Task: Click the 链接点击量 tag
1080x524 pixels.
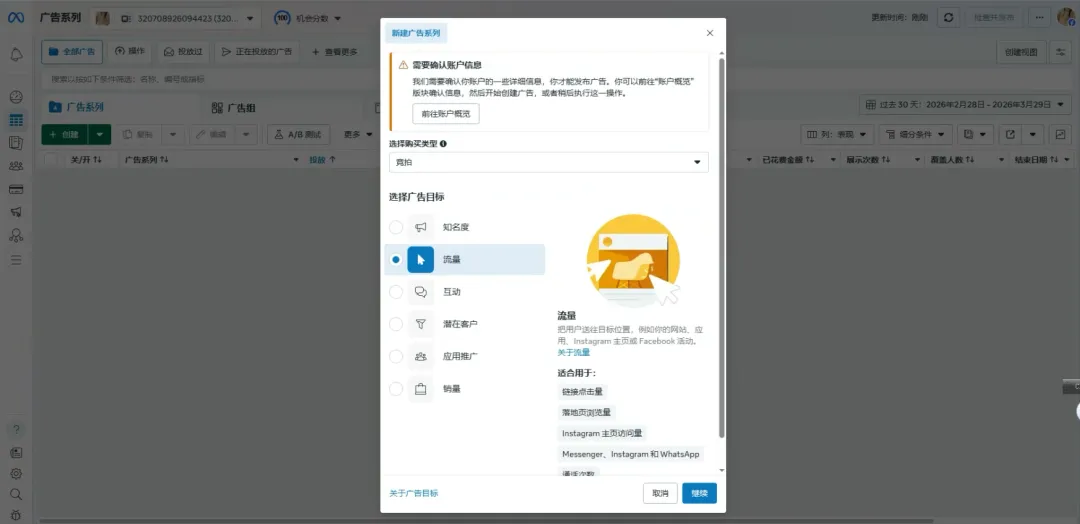Action: pos(582,392)
